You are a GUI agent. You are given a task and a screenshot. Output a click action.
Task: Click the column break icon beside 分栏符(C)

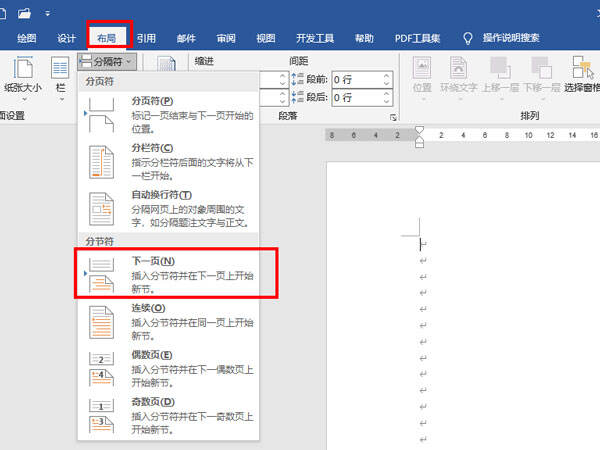tap(101, 162)
